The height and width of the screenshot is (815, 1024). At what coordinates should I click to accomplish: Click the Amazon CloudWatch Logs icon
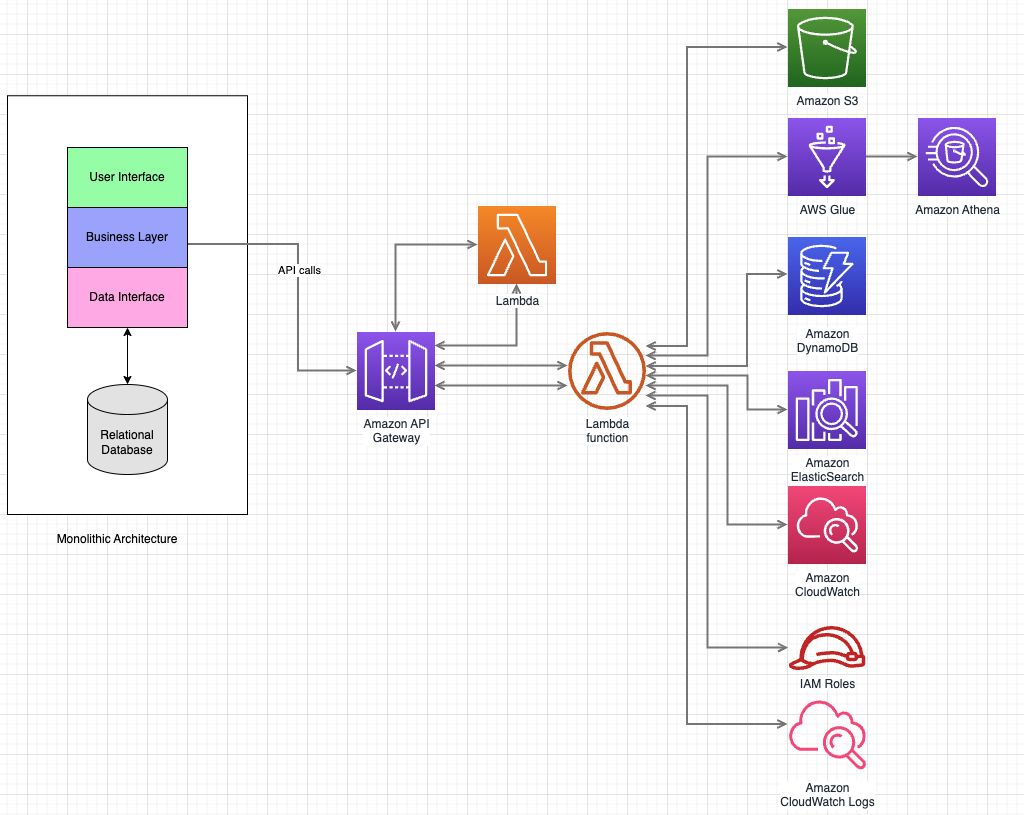[827, 734]
